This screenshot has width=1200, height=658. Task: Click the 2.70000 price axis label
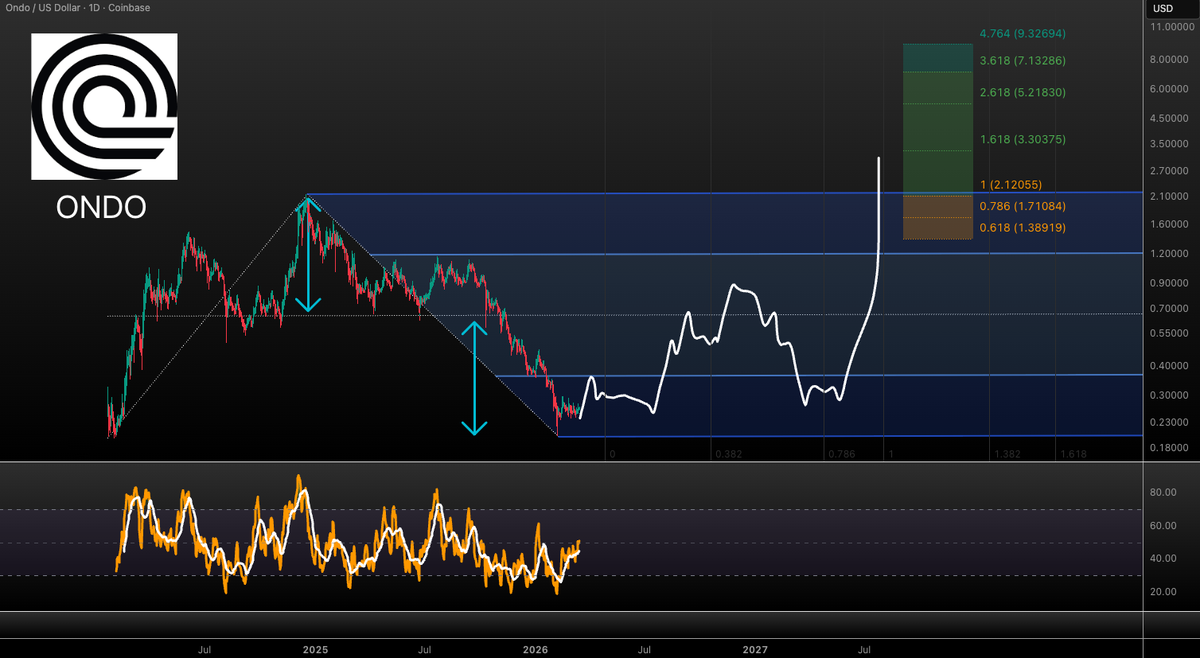pos(1171,172)
